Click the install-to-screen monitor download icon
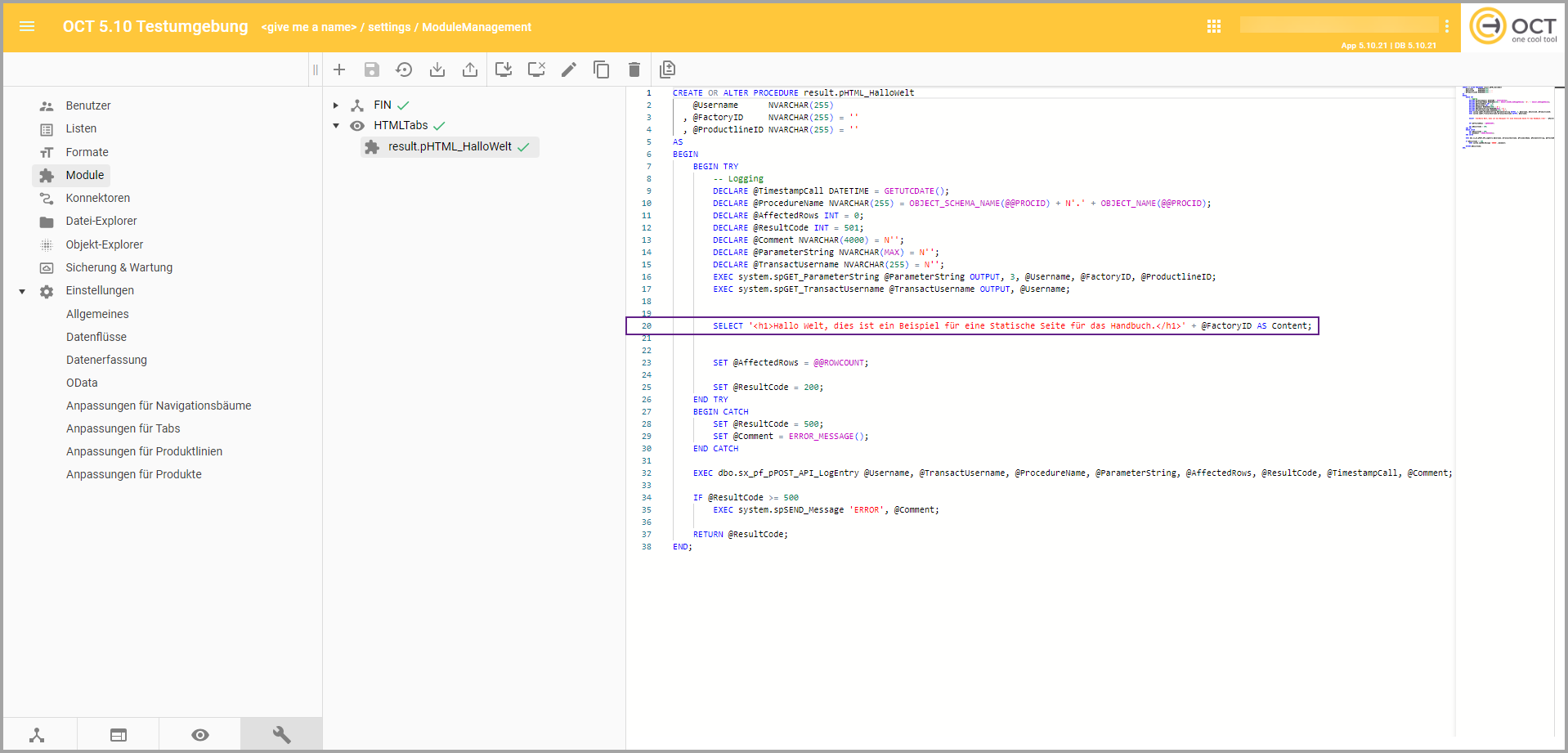 504,69
